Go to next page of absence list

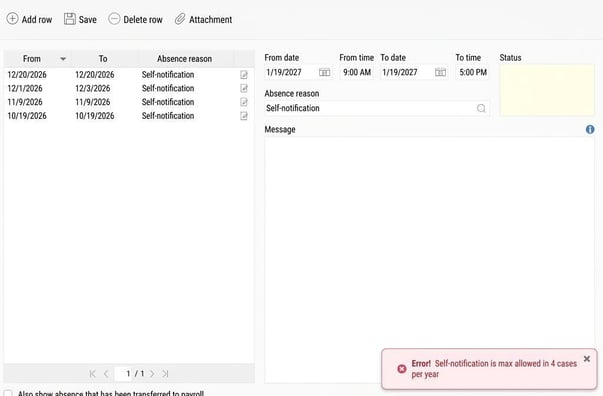152,373
